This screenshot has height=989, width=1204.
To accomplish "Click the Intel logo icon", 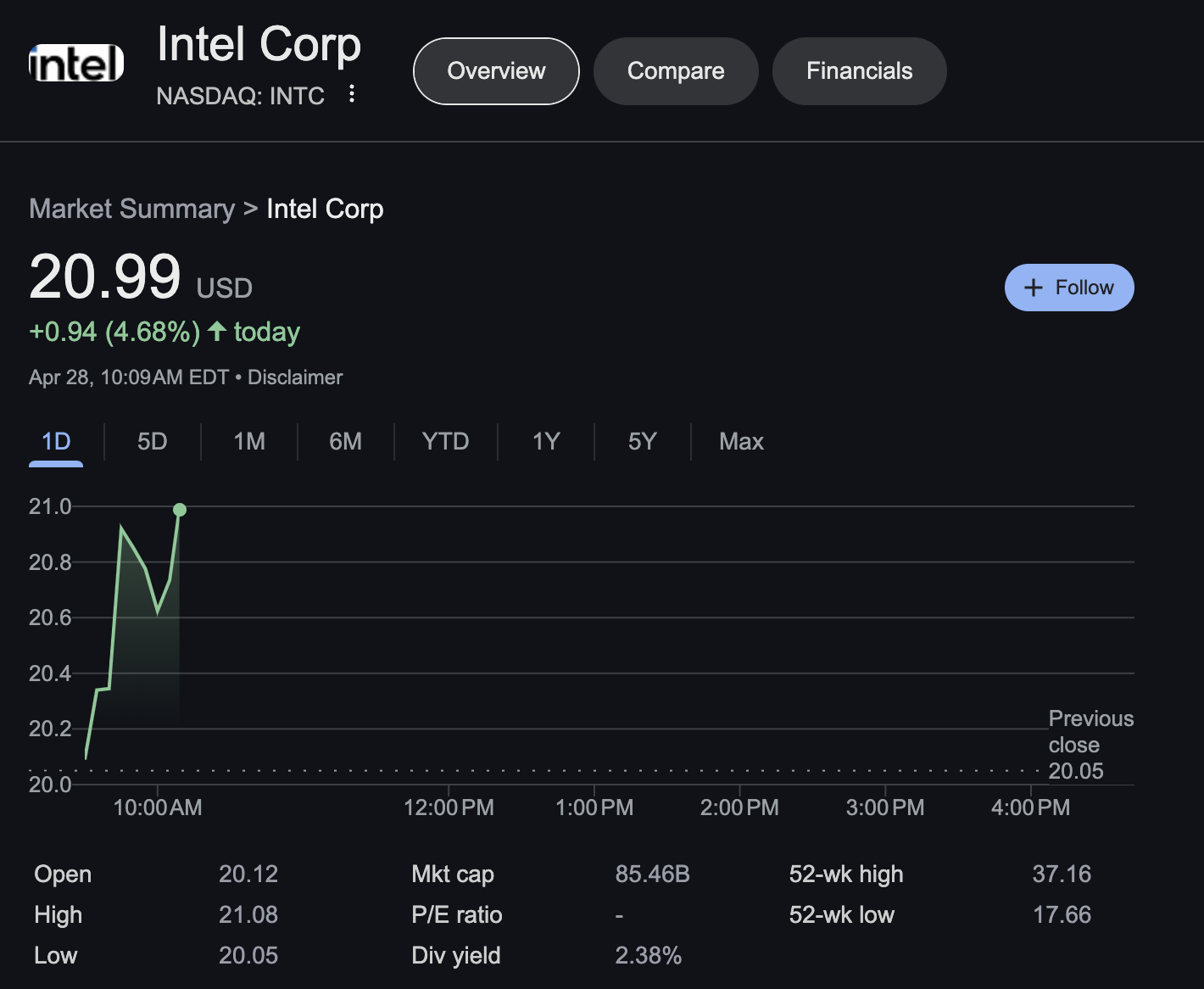I will click(x=76, y=63).
